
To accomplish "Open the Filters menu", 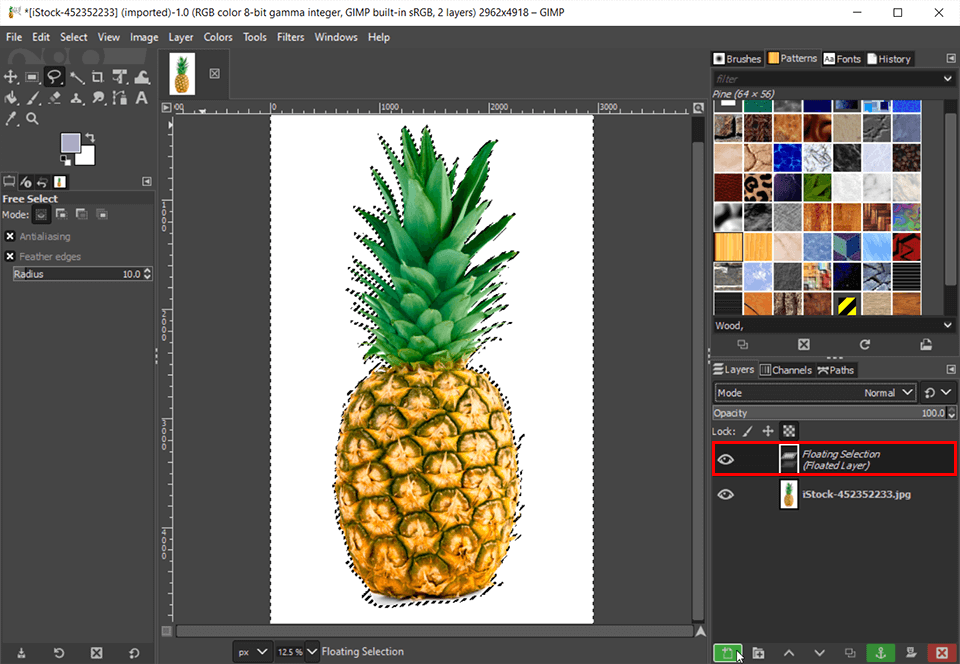I will 290,37.
